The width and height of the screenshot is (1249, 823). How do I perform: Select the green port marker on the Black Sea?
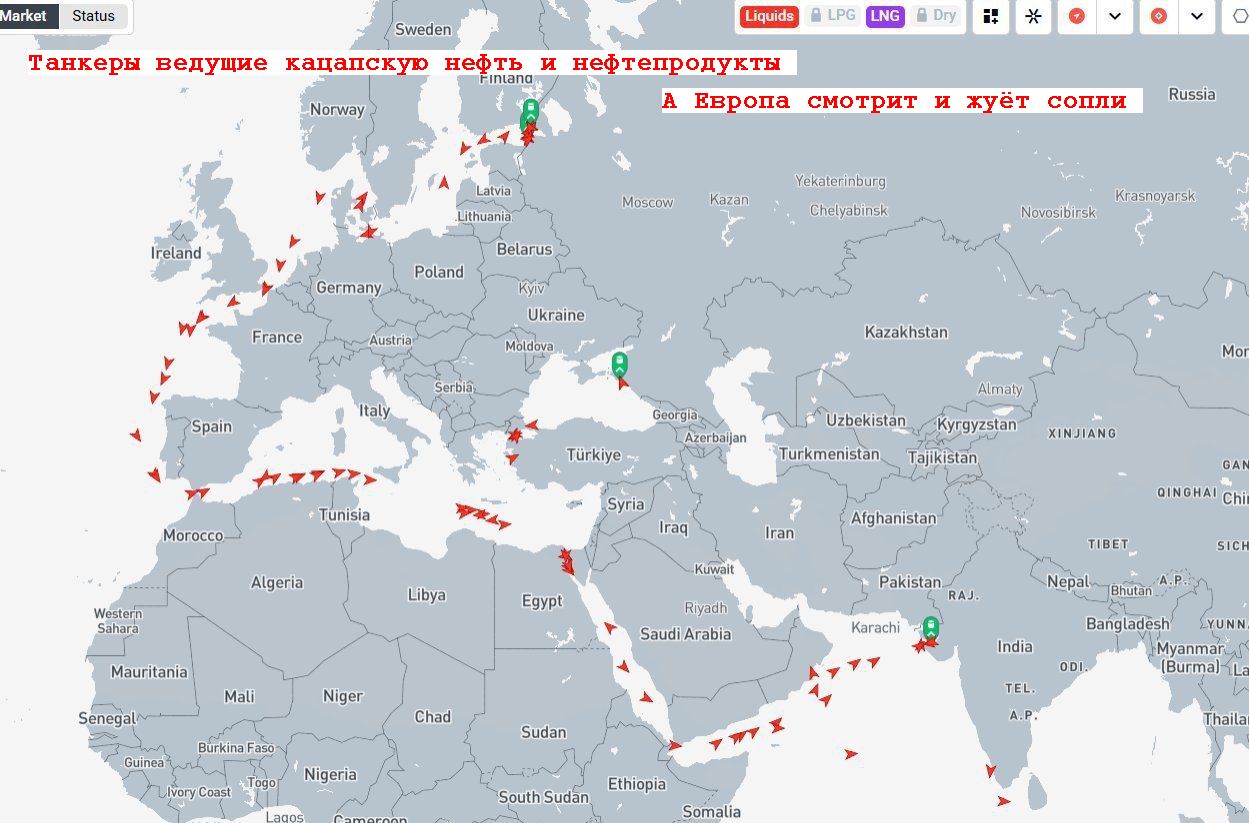[x=619, y=363]
